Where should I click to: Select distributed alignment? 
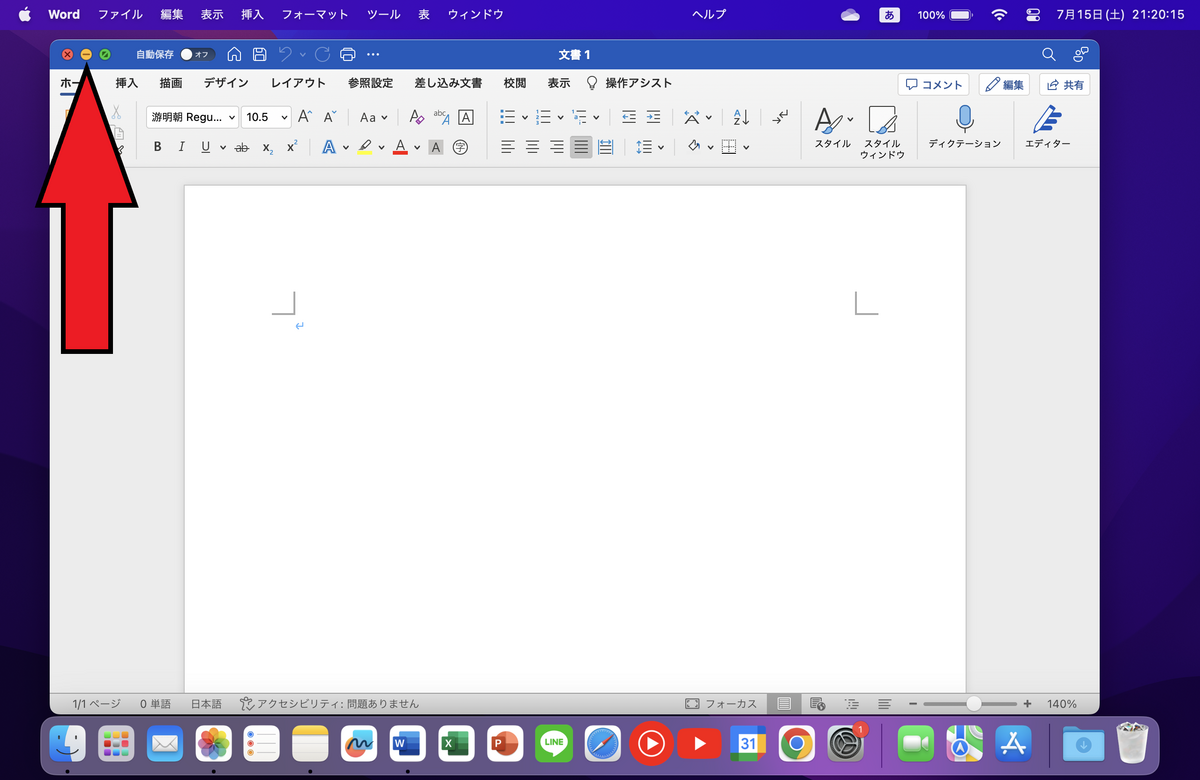pyautogui.click(x=605, y=147)
